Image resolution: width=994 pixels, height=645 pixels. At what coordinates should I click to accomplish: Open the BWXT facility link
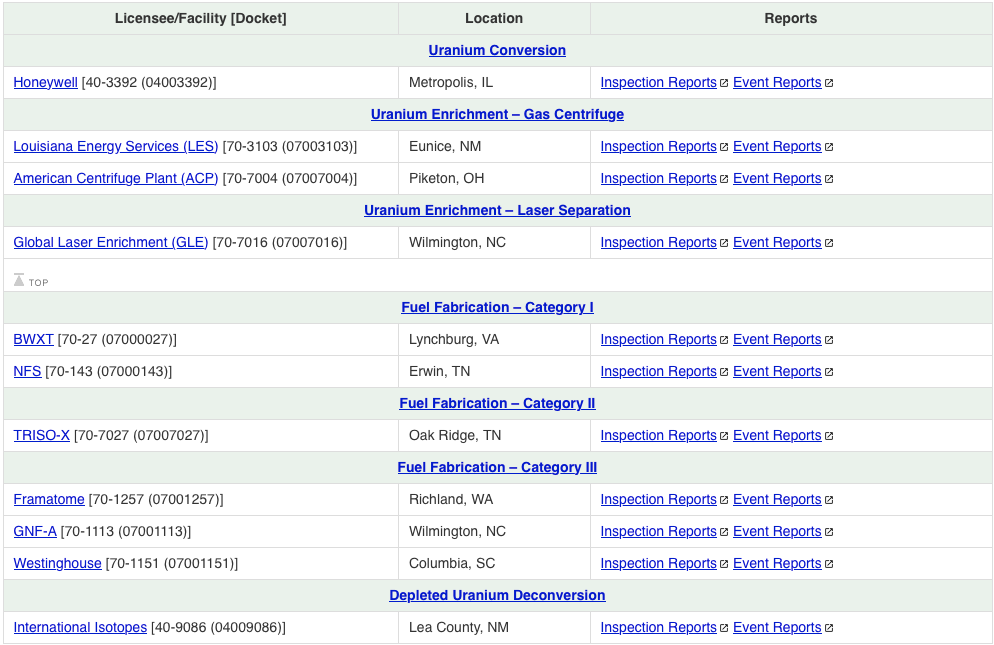34,339
